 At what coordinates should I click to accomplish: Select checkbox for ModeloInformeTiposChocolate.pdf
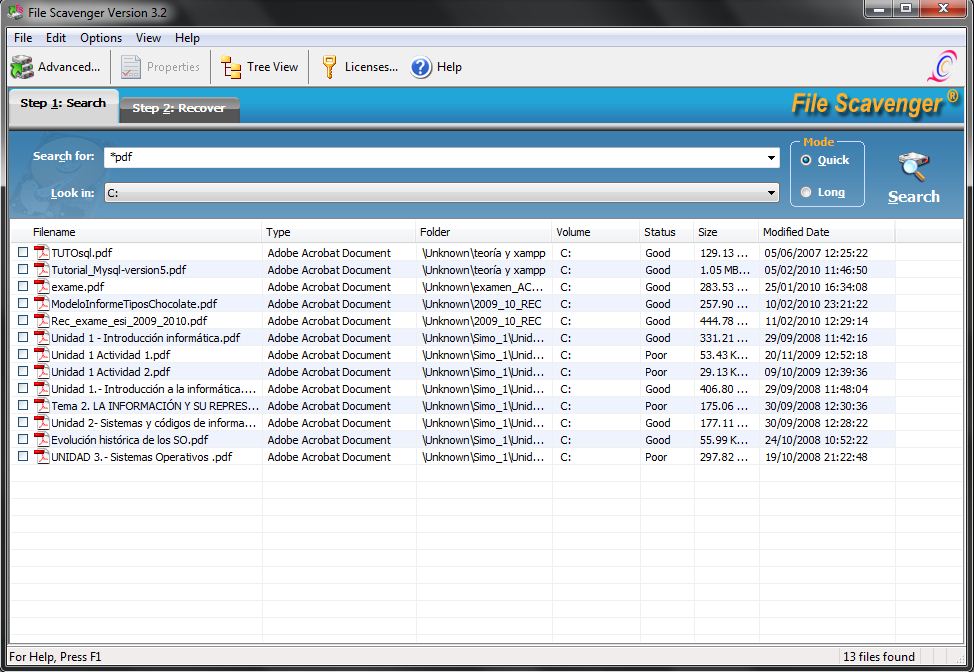pyautogui.click(x=23, y=303)
